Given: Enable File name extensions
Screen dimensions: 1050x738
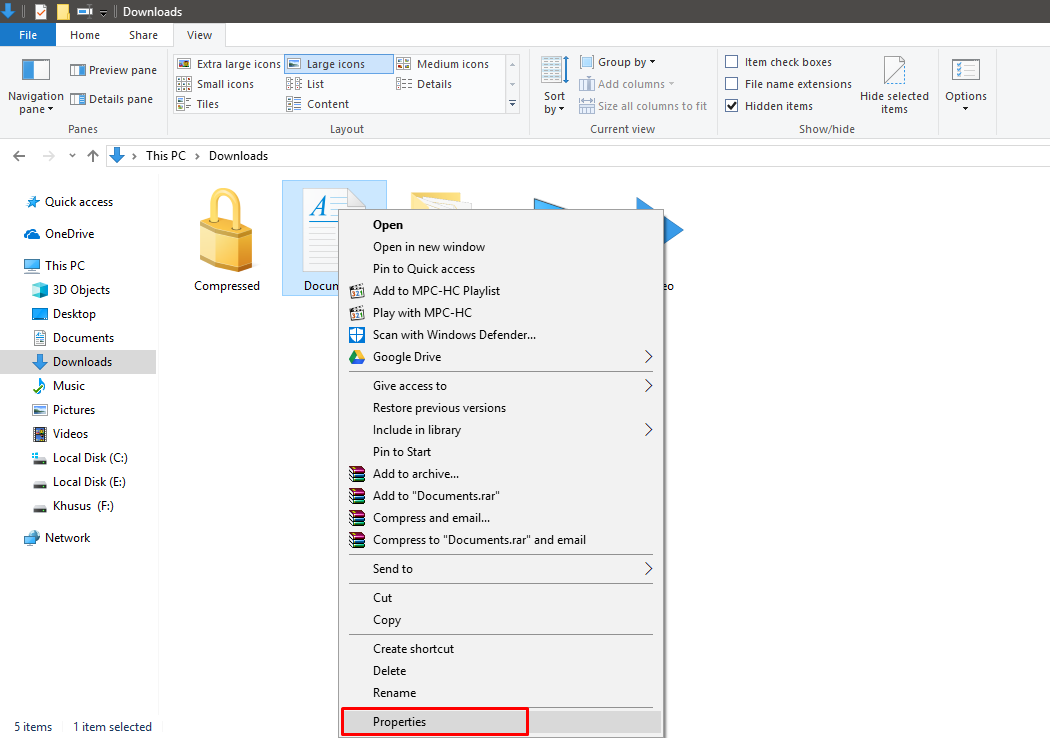Looking at the screenshot, I should [x=732, y=84].
